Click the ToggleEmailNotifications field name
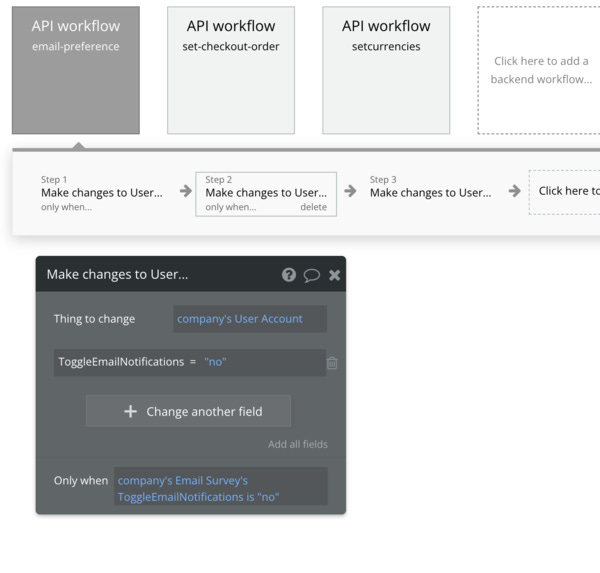This screenshot has width=600, height=573. click(121, 362)
